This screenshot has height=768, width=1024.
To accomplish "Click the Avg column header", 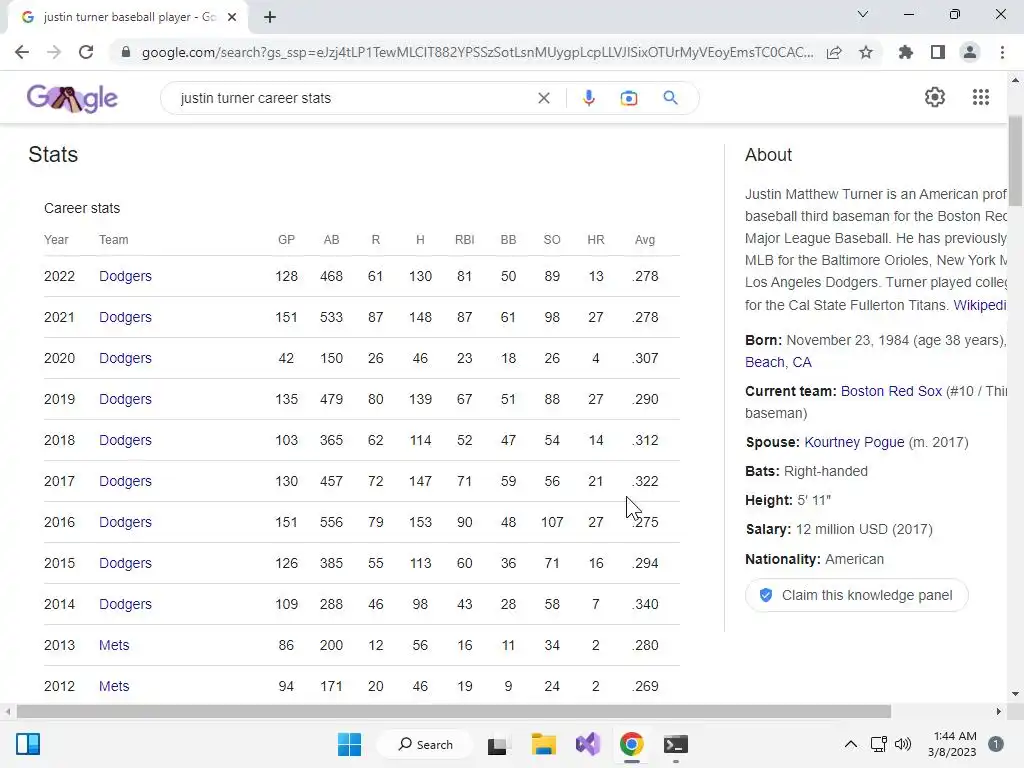I will (x=645, y=240).
